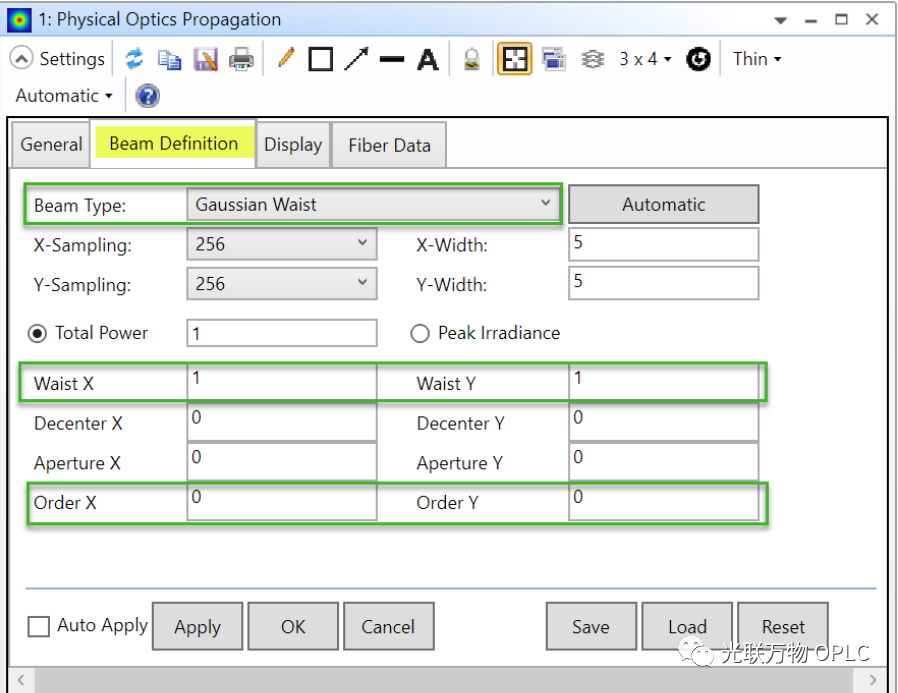Click the Reset settings button
The height and width of the screenshot is (693, 898).
coord(783,626)
